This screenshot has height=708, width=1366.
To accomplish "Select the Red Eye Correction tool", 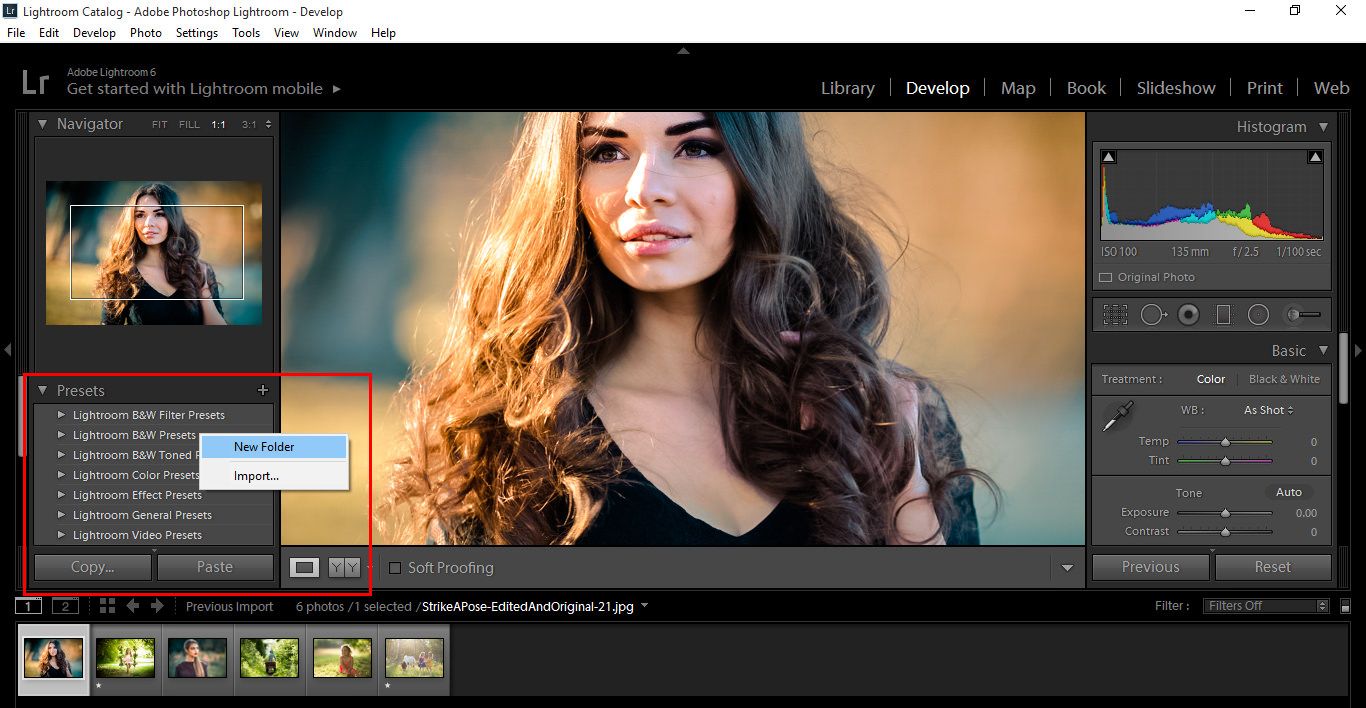I will (x=1188, y=315).
